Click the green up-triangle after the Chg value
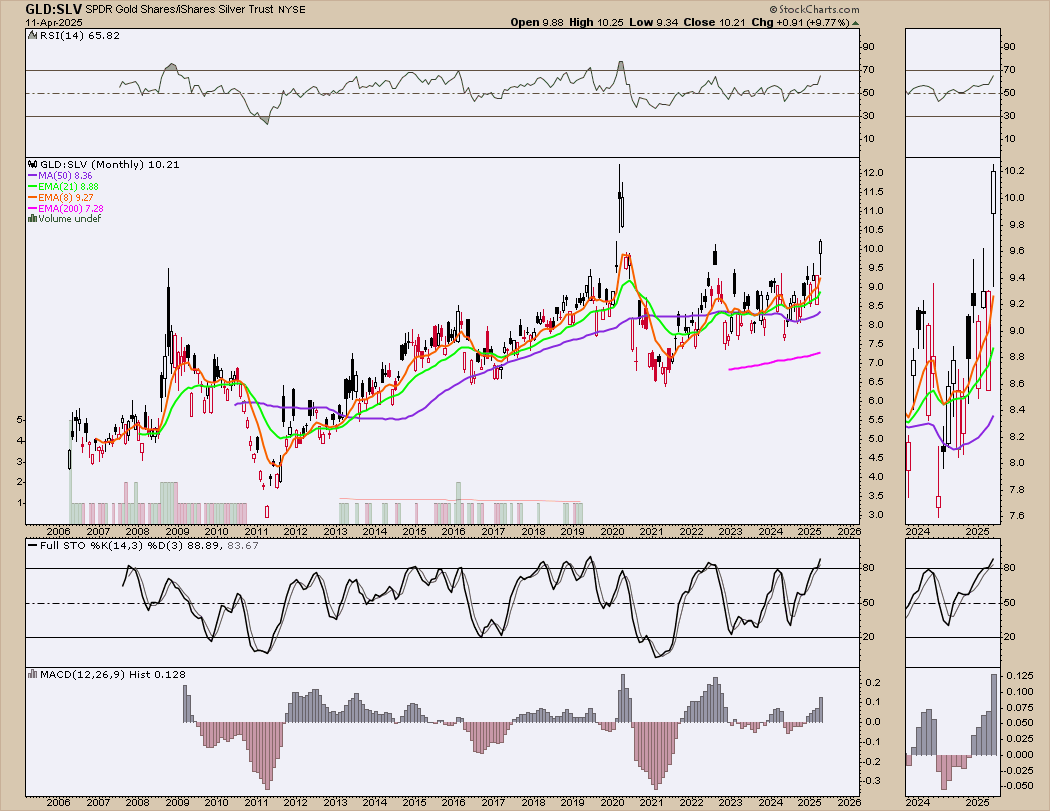Screen dimensions: 1050x811 [855, 22]
